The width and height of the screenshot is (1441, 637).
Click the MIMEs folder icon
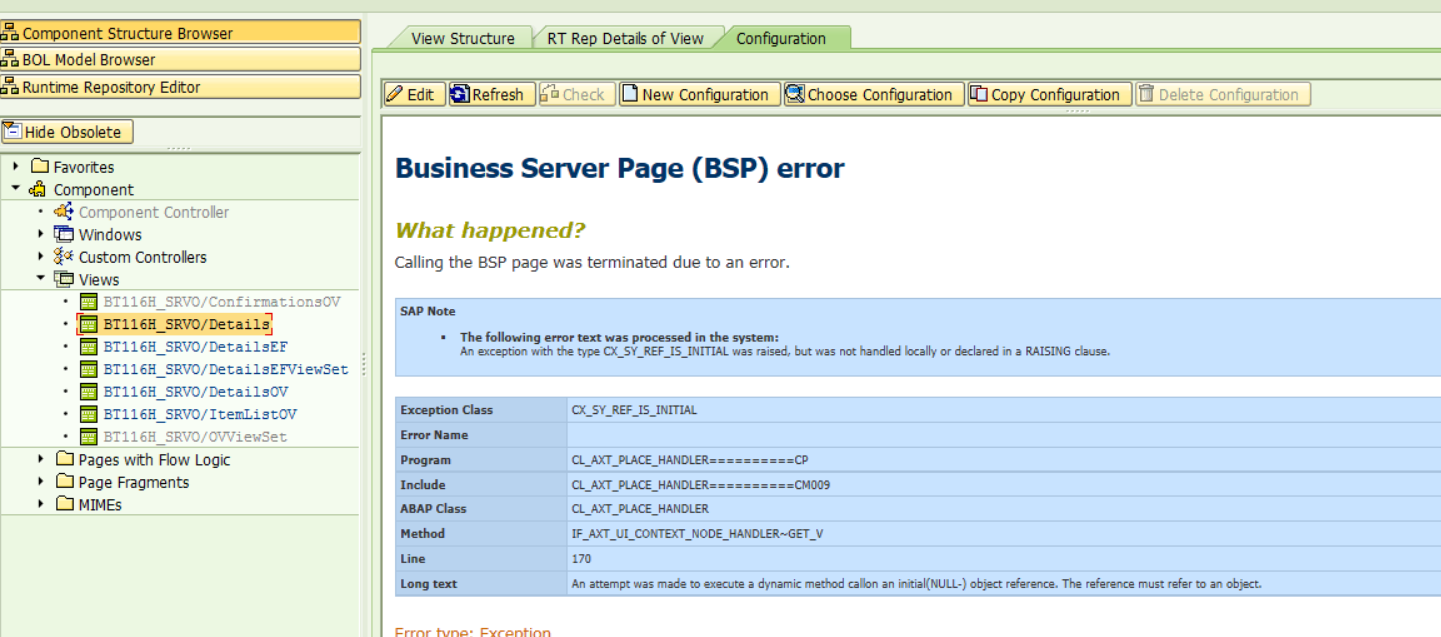tap(65, 504)
